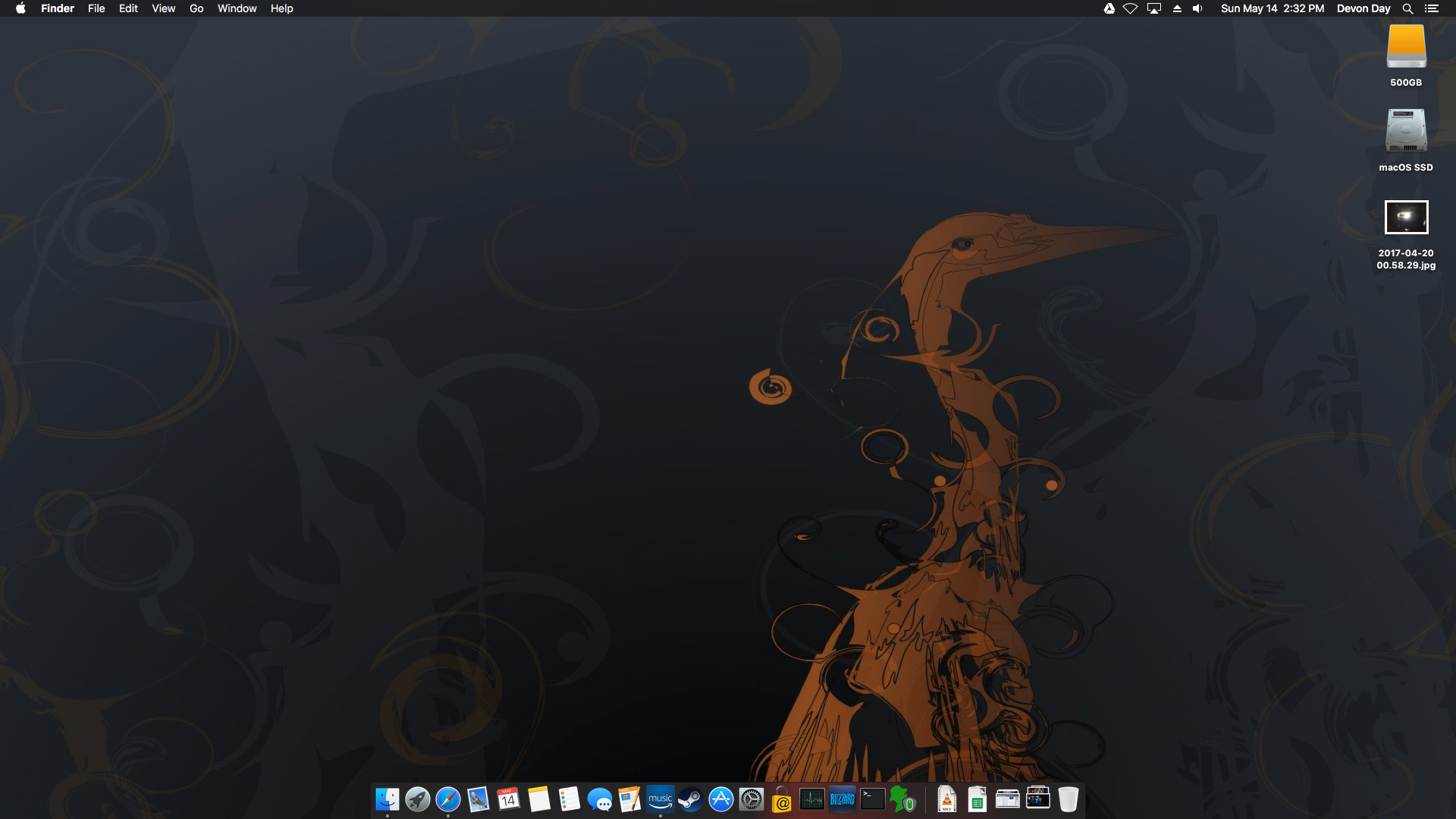Click the date and time clock
Viewport: 1456px width, 819px height.
1272,8
